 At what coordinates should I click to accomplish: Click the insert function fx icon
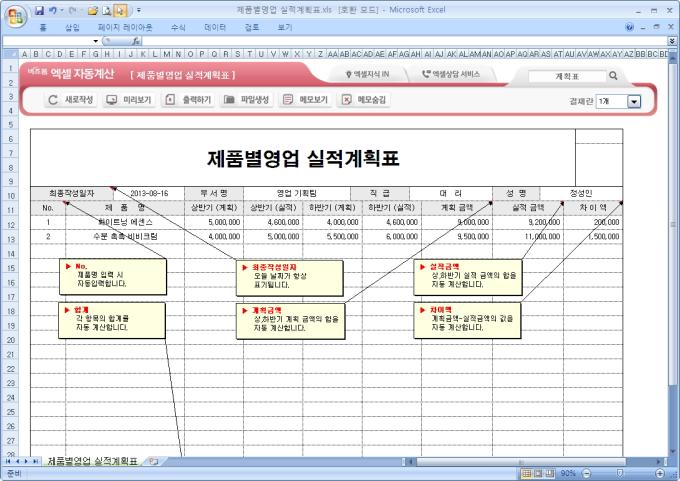(x=136, y=41)
